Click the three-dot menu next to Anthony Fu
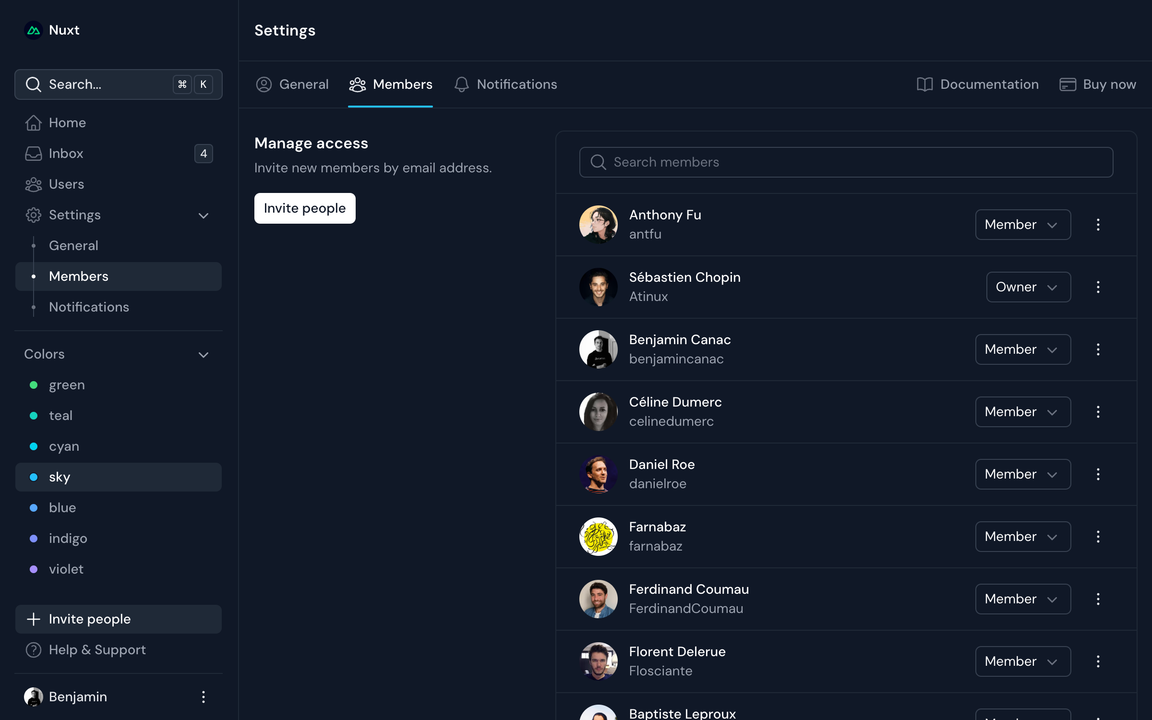 click(1098, 224)
